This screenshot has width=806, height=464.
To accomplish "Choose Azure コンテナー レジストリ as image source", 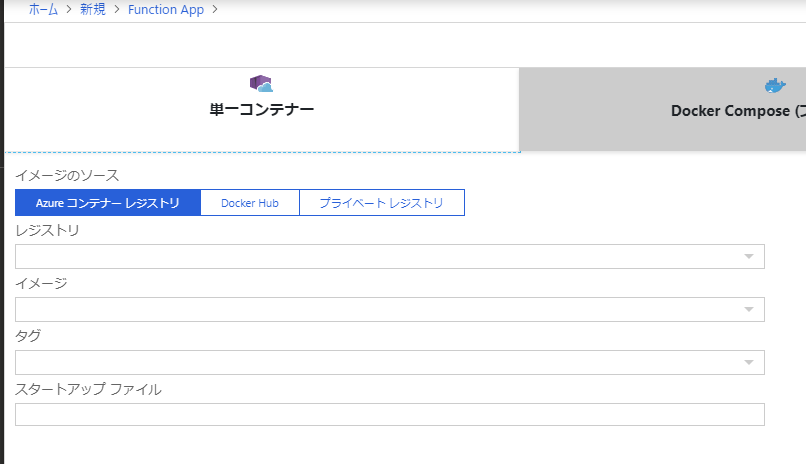I will 108,203.
